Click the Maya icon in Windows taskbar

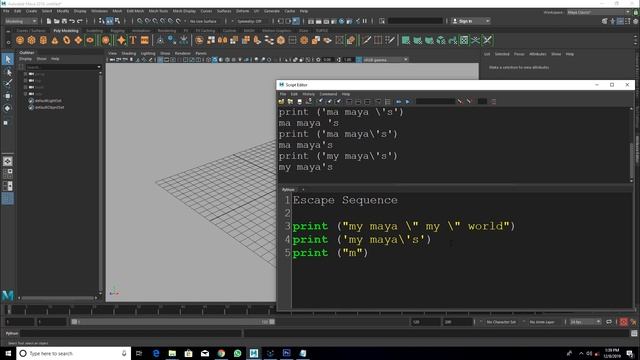click(254, 353)
